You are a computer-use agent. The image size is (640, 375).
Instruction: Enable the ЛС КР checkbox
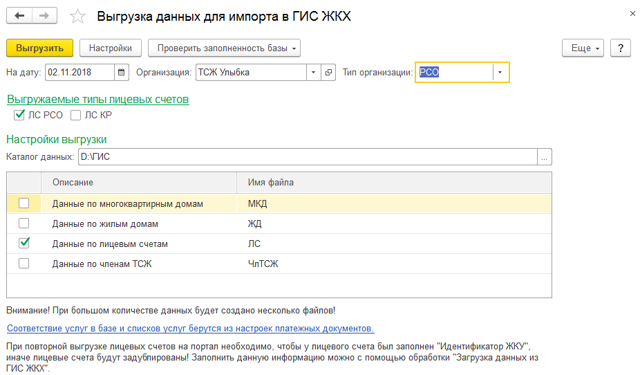click(76, 115)
